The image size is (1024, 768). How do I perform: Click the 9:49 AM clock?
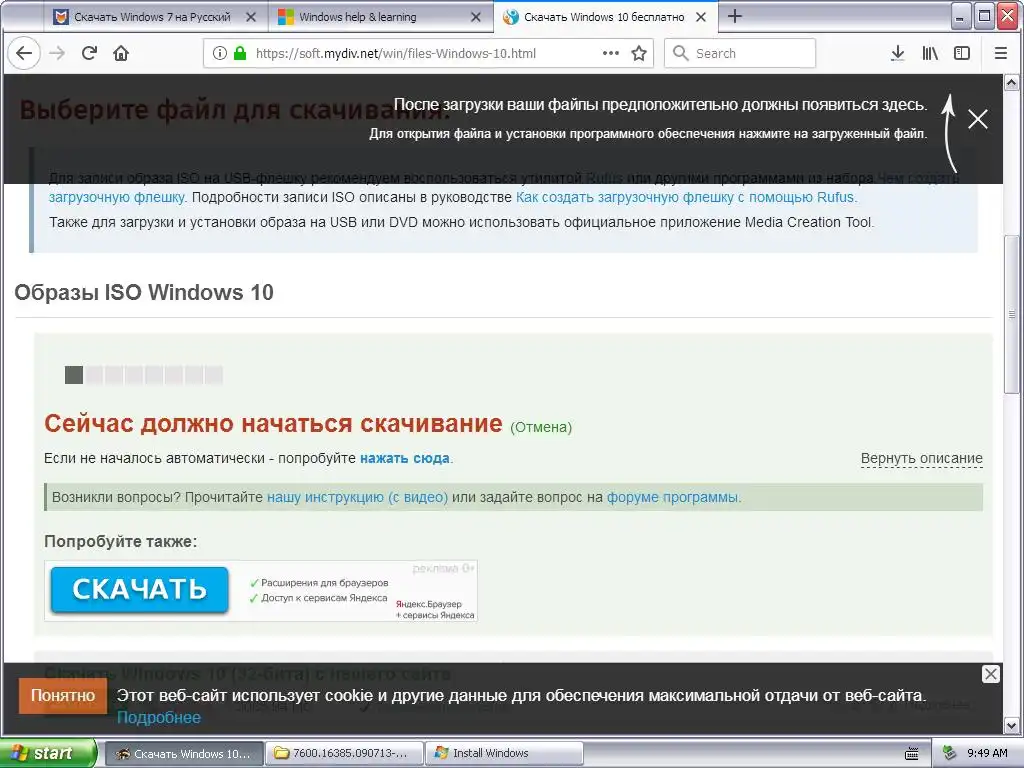pos(987,753)
